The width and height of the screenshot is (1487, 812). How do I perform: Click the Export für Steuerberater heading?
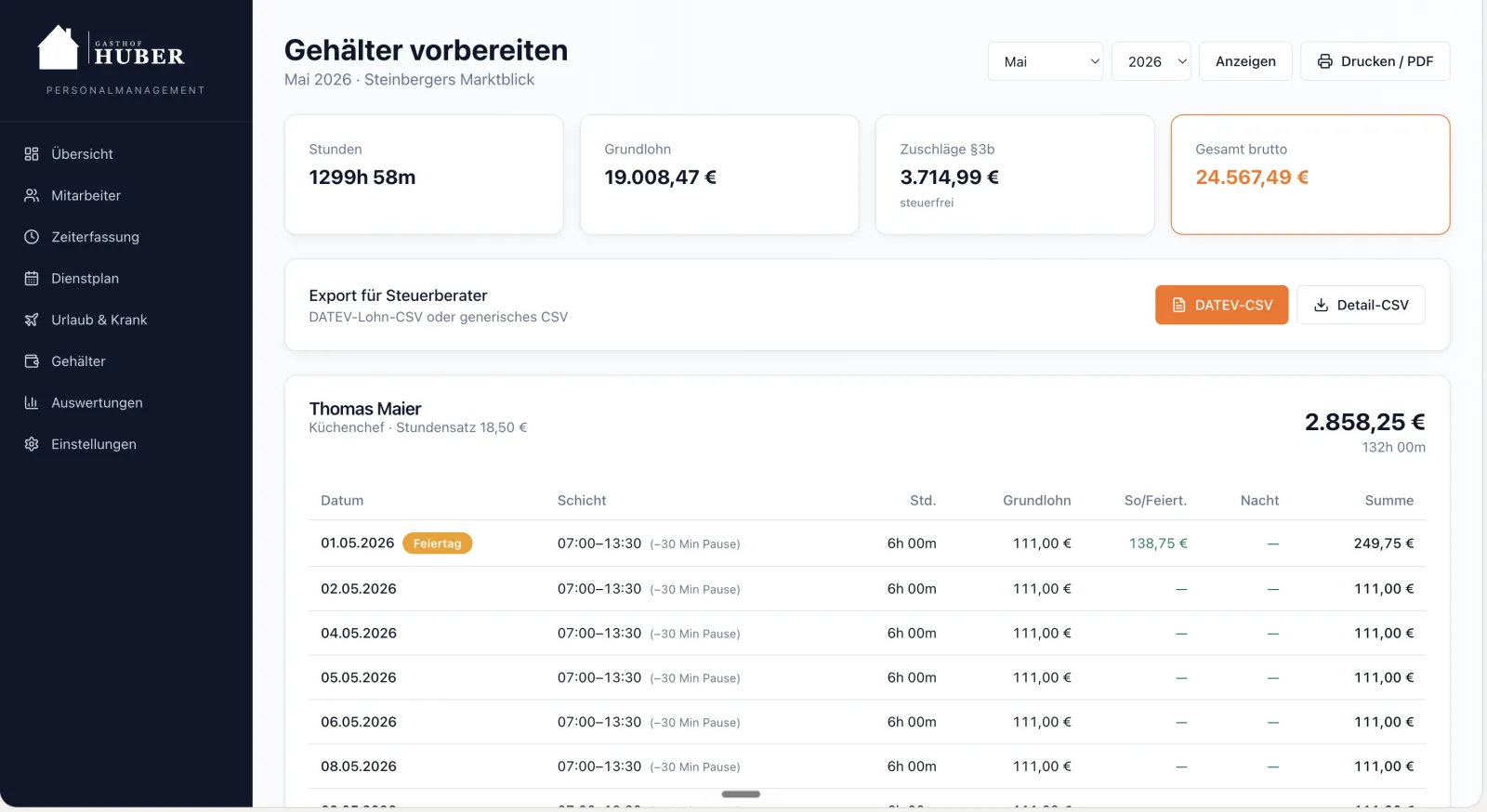pos(398,295)
